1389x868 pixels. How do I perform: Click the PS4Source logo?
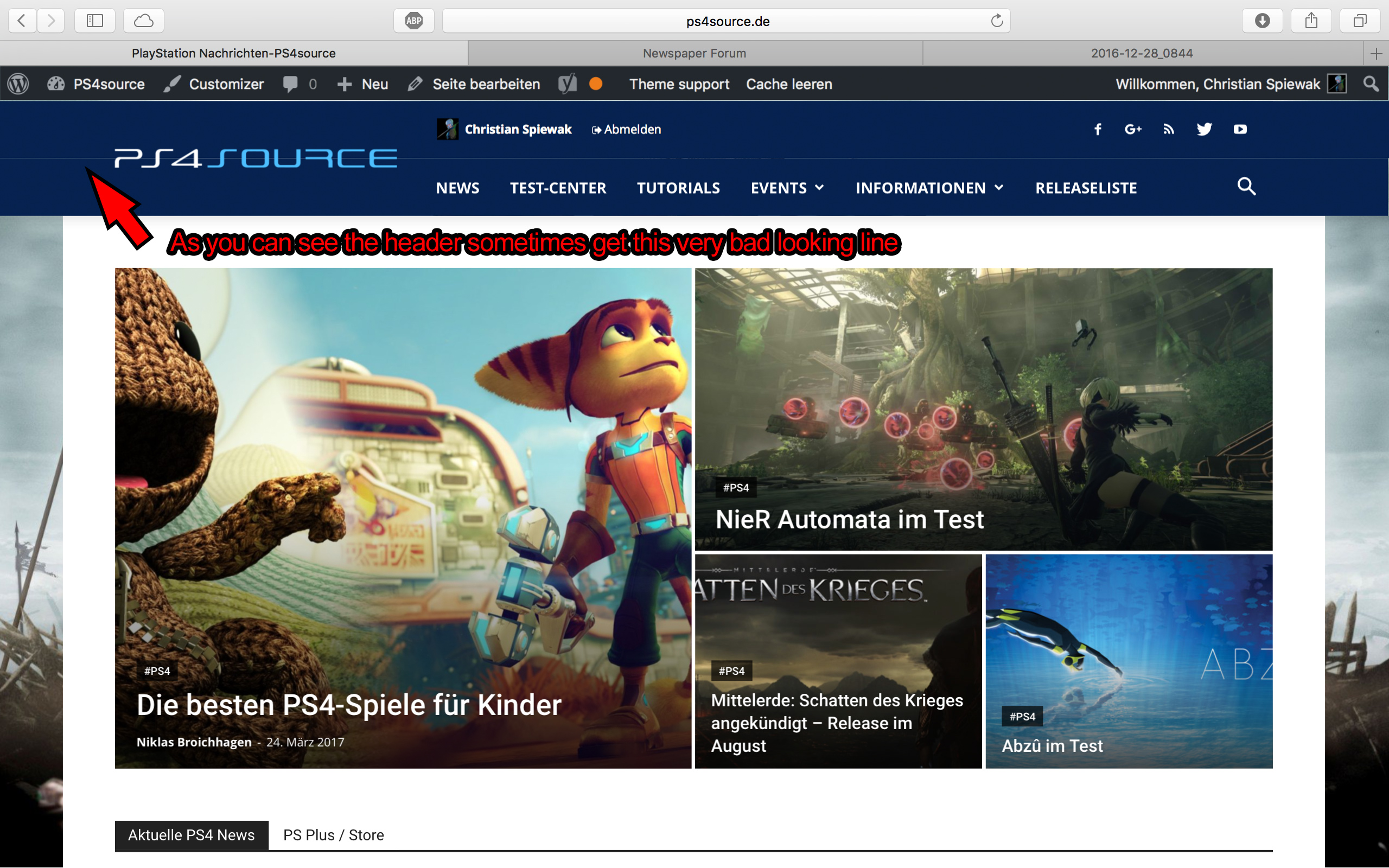tap(256, 158)
